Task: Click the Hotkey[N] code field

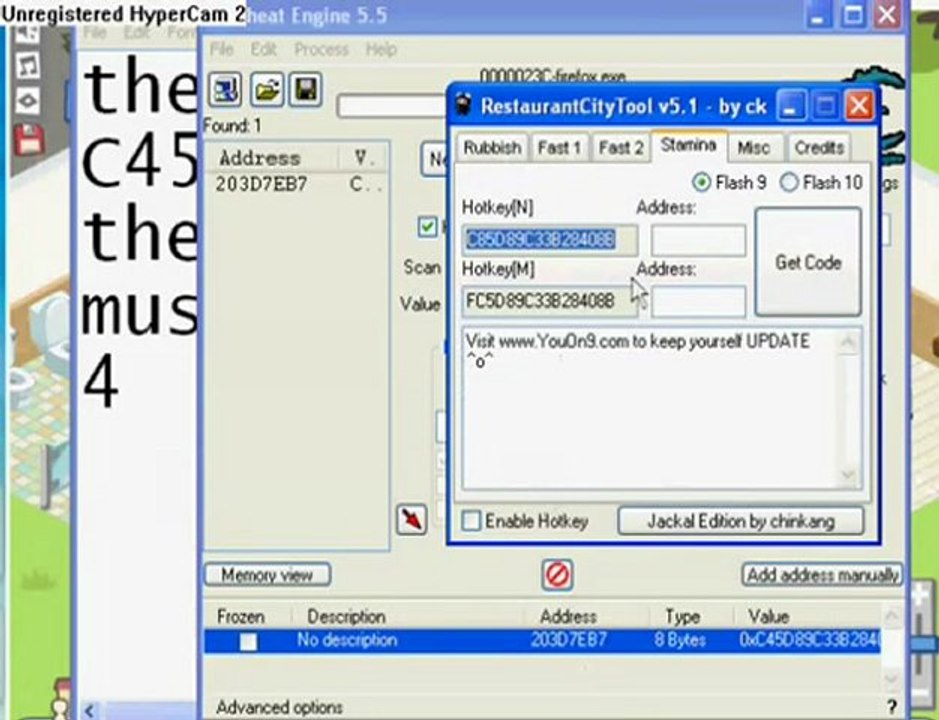Action: coord(549,240)
